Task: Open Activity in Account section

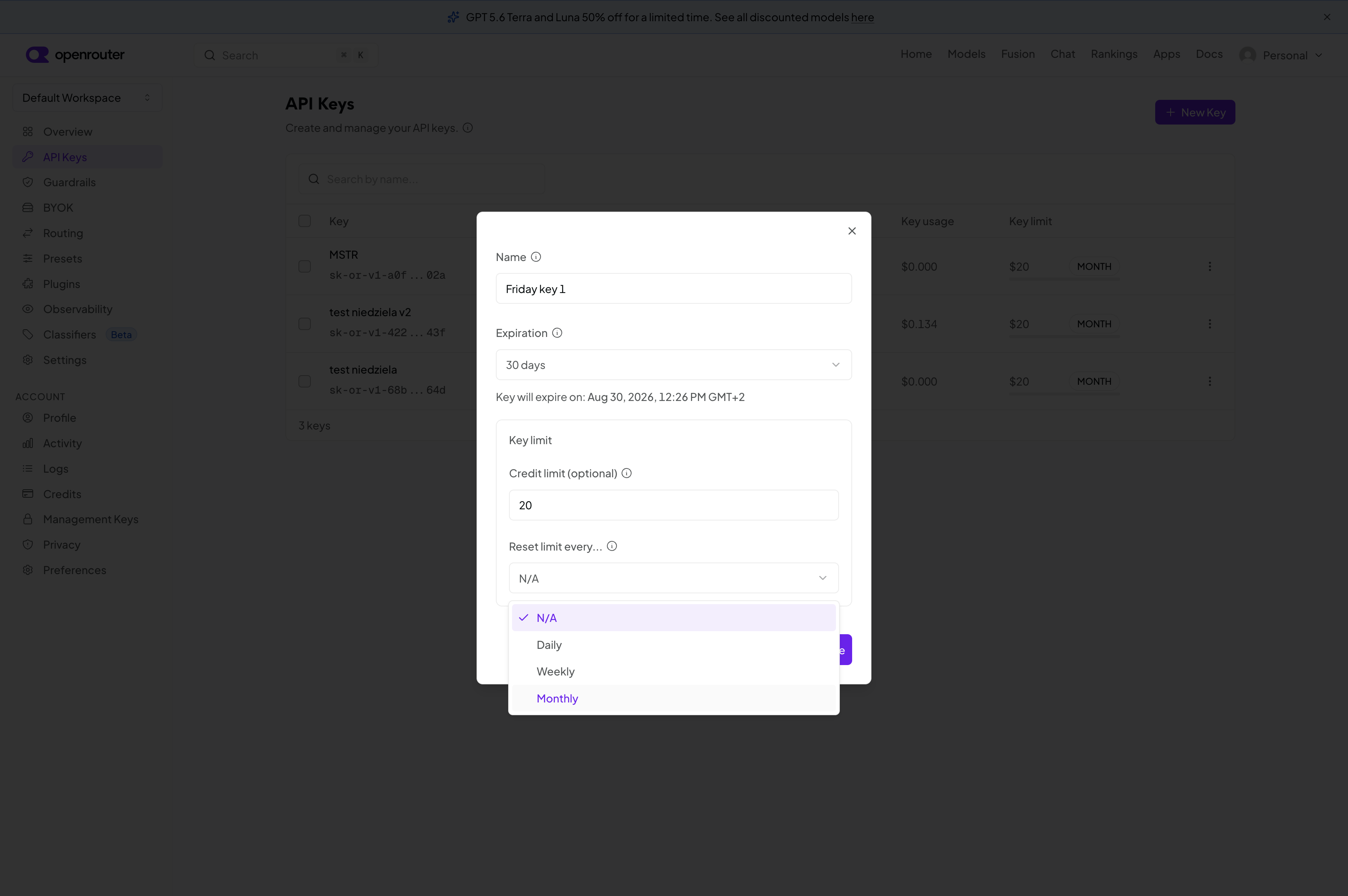Action: [88, 443]
